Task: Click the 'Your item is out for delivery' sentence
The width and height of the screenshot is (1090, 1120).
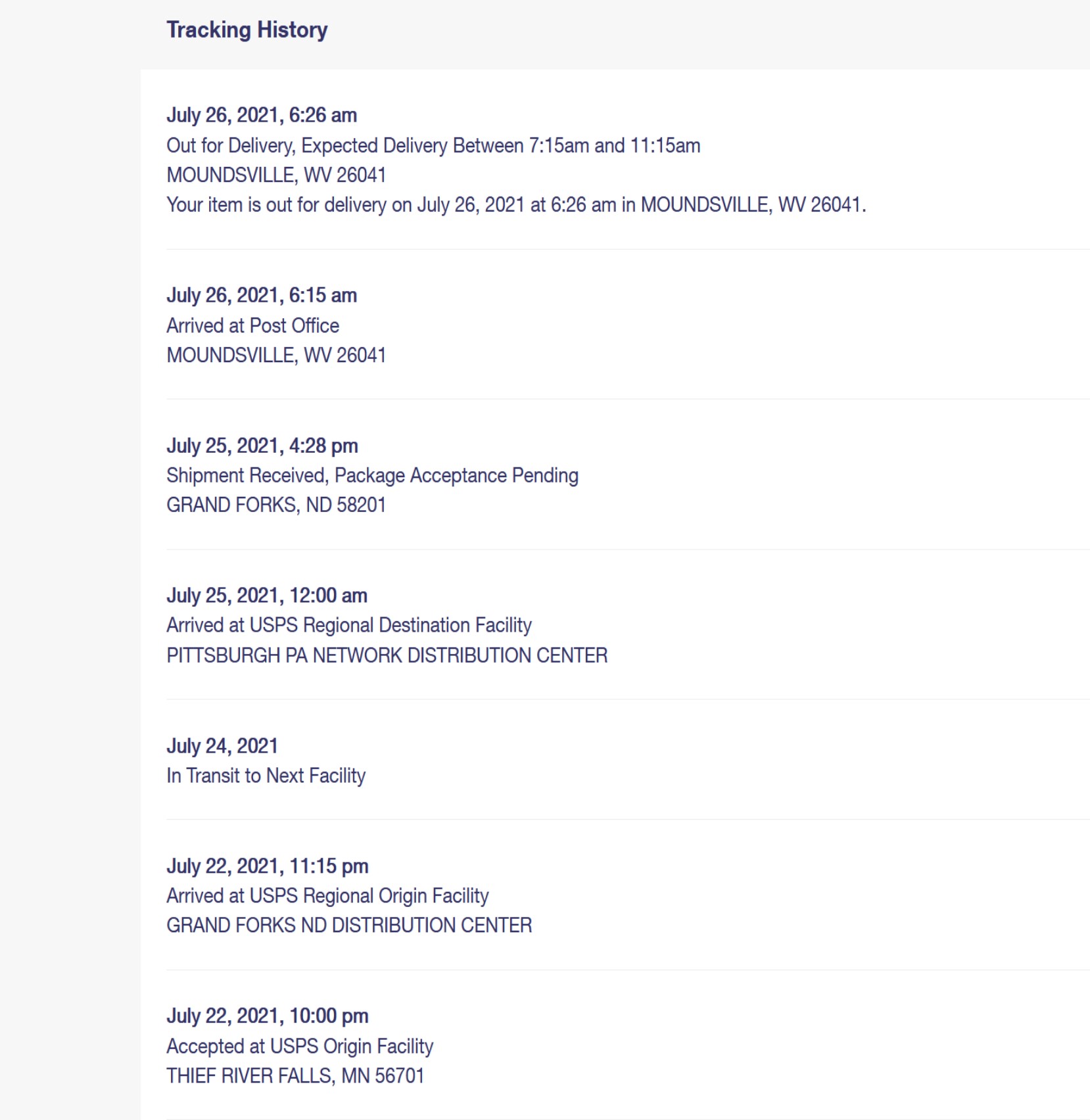Action: click(x=516, y=205)
